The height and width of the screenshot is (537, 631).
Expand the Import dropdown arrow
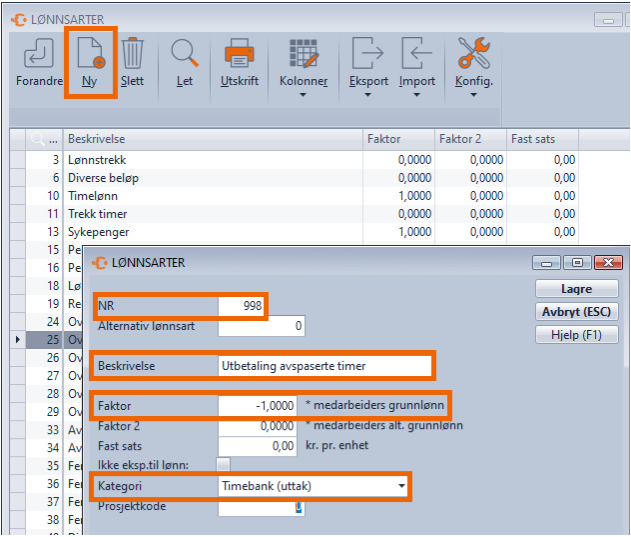coord(417,95)
